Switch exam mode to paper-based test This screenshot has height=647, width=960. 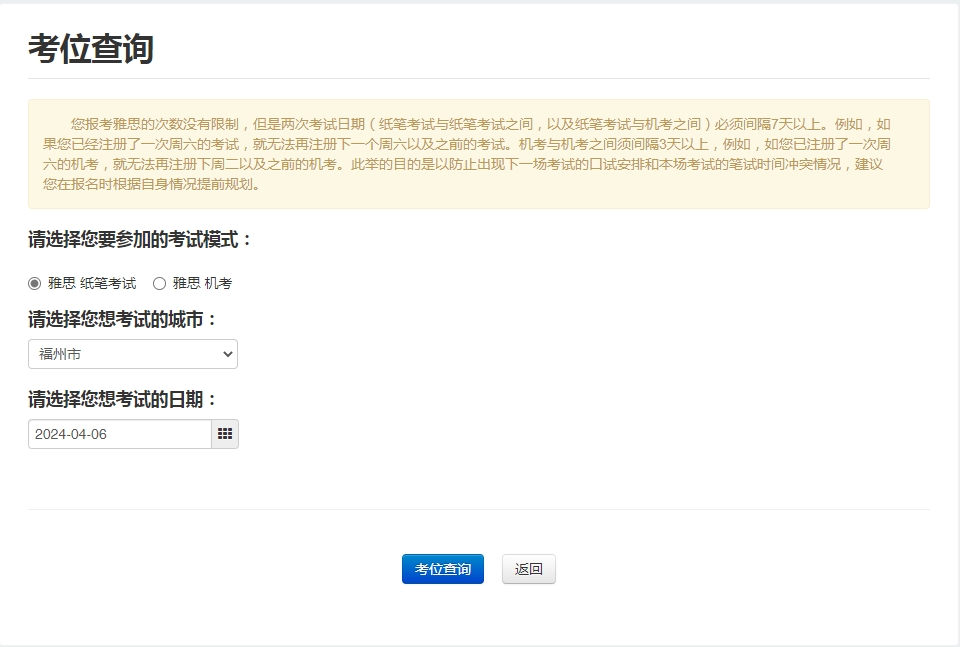point(34,283)
